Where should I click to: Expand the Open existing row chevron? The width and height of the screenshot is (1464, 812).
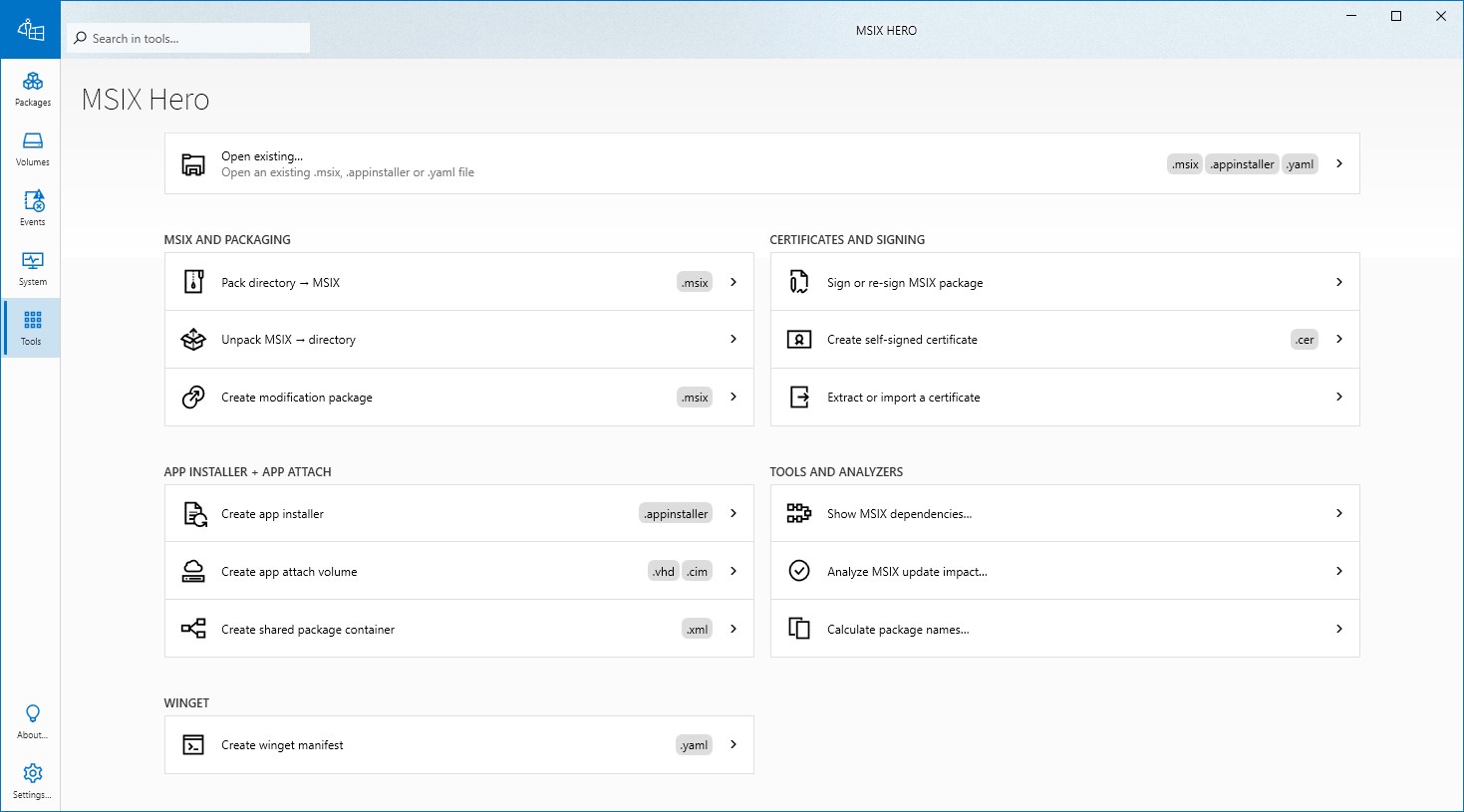coord(1339,163)
